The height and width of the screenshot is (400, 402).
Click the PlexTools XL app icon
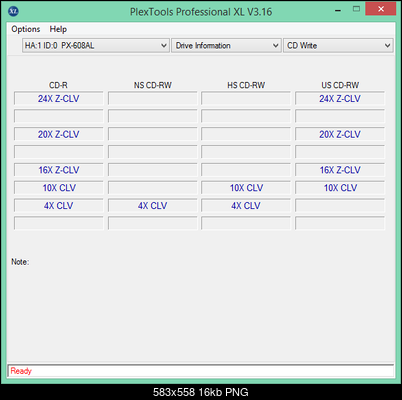[13, 11]
